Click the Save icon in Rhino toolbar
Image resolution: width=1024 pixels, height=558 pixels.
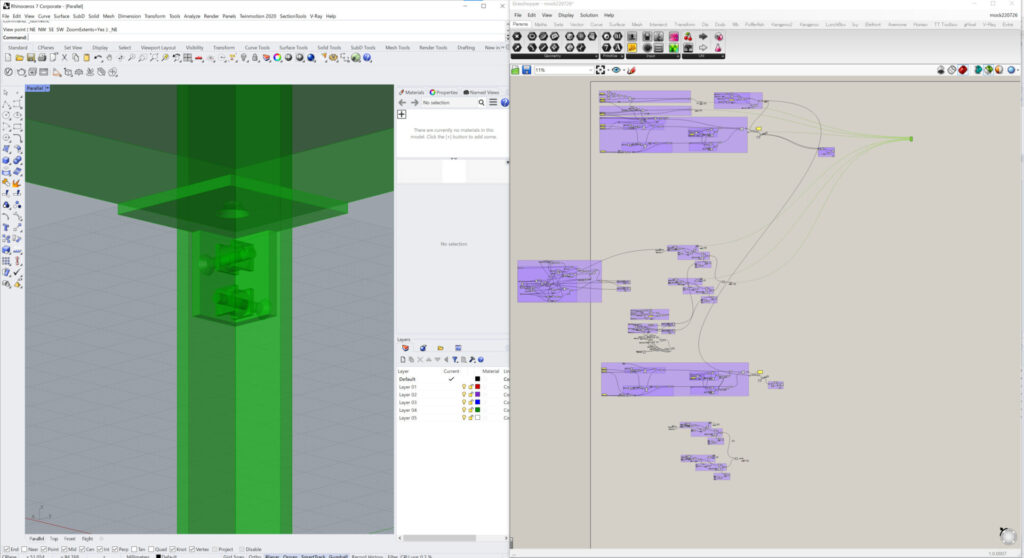[x=30, y=58]
